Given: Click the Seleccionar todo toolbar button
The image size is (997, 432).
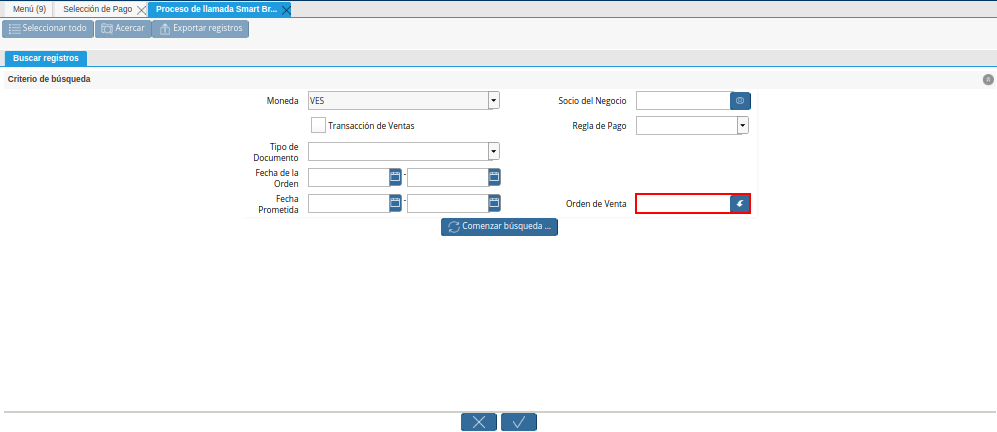Looking at the screenshot, I should [48, 29].
